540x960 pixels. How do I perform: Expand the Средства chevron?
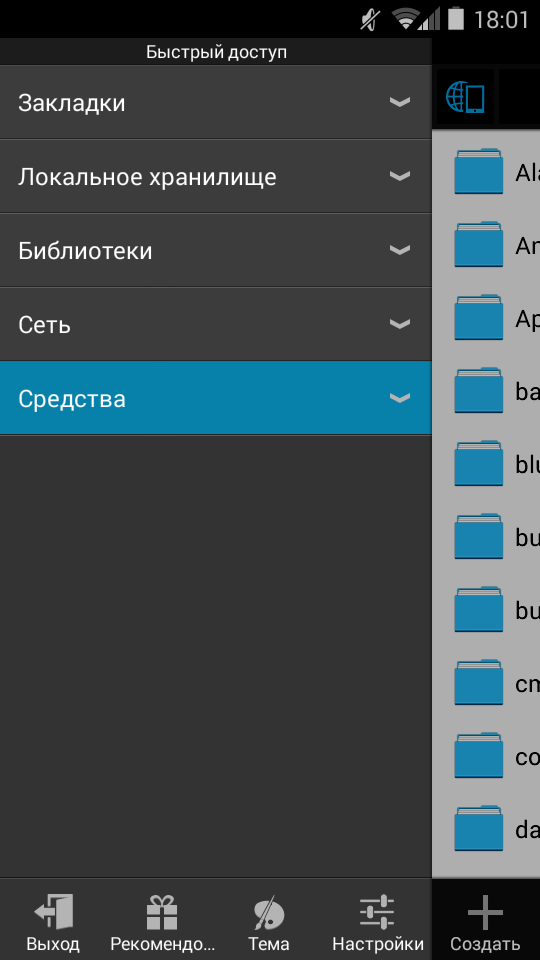pyautogui.click(x=400, y=398)
